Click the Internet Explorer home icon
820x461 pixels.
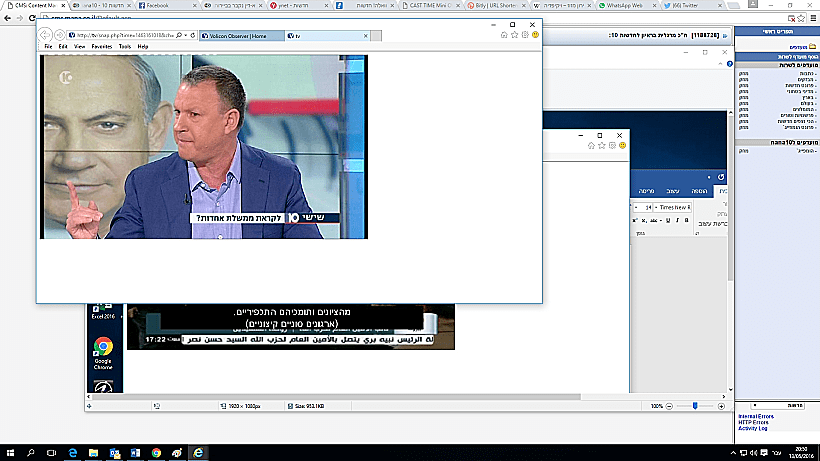click(504, 35)
